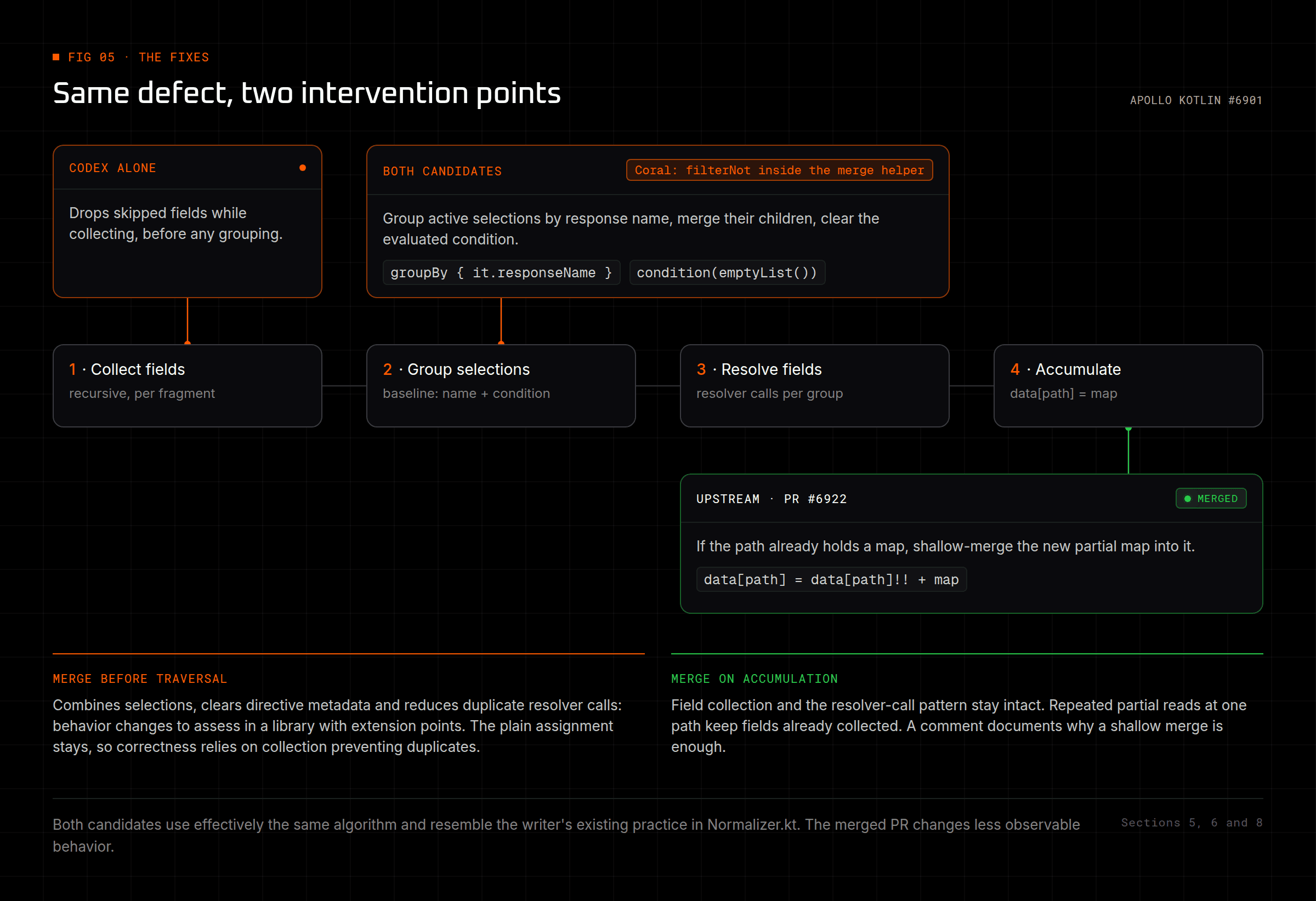Click the title 'Same defect, two intervention points'
This screenshot has width=1316, height=901.
307,93
